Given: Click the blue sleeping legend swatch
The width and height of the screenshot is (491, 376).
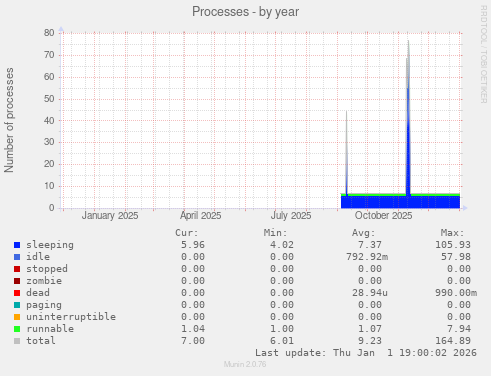Looking at the screenshot, I should pyautogui.click(x=17, y=245).
